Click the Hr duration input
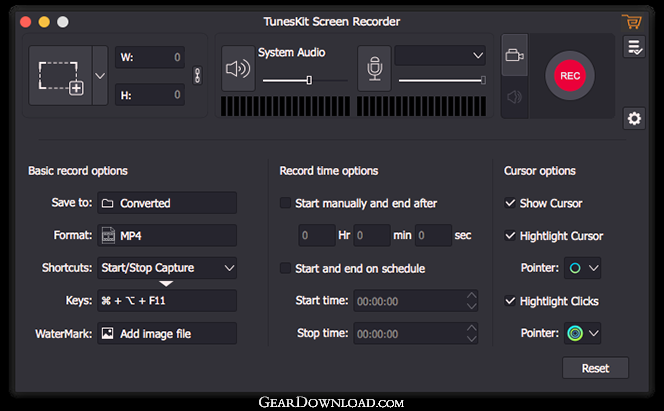The image size is (664, 411). [x=317, y=235]
